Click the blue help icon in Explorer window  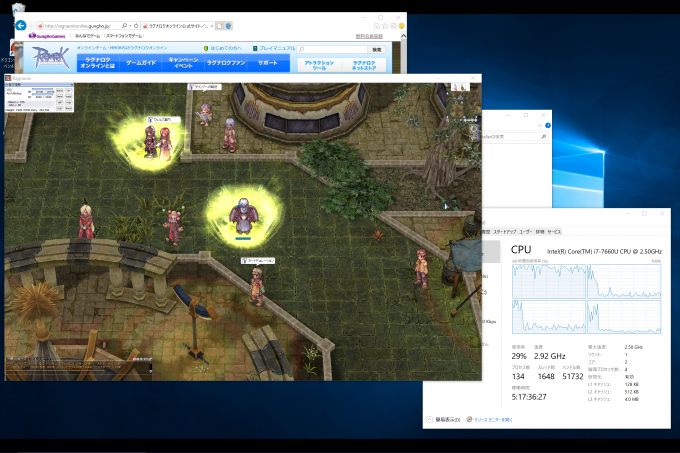tap(548, 125)
